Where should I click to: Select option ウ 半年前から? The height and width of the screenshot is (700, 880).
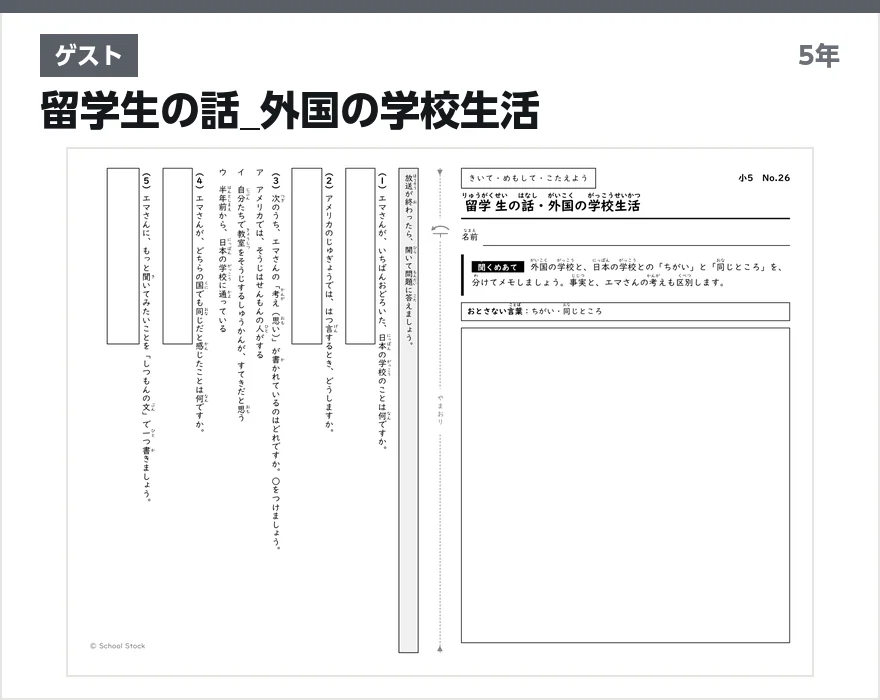223,250
